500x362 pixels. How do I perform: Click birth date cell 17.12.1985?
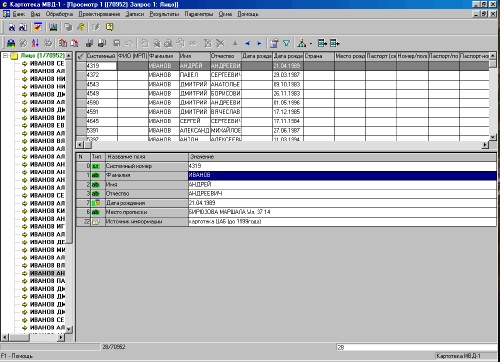click(x=288, y=112)
